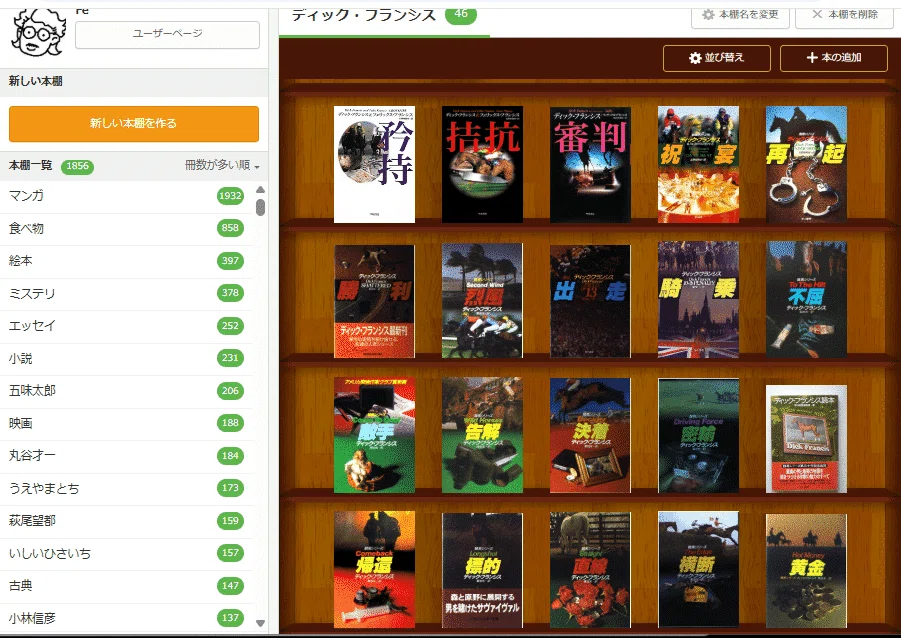Add a book using 本の追加

834,58
